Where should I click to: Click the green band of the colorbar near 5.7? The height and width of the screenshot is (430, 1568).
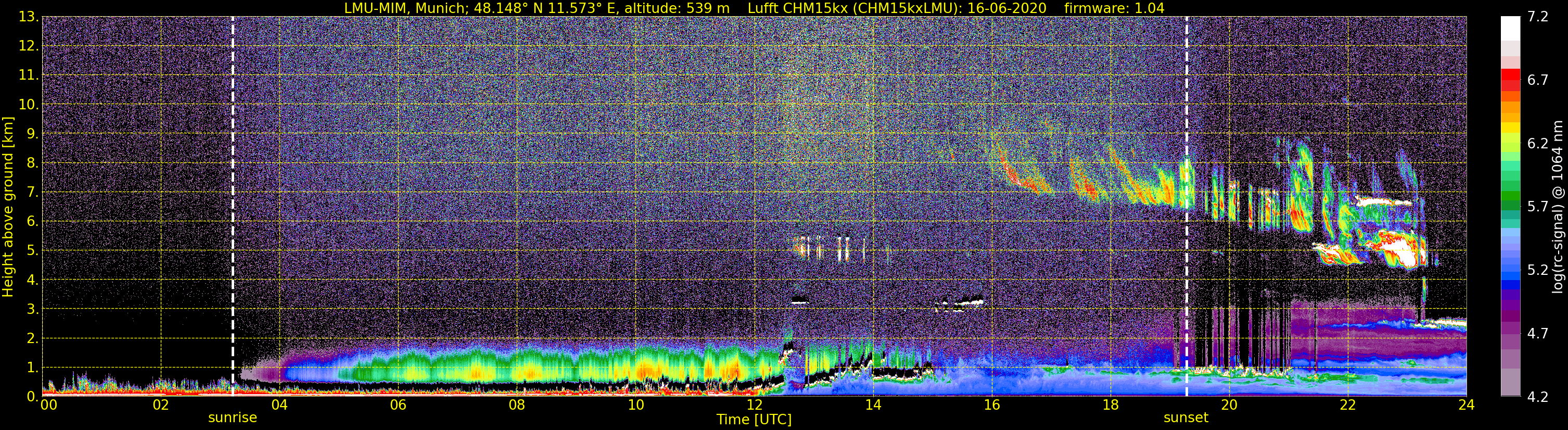coord(1510,207)
